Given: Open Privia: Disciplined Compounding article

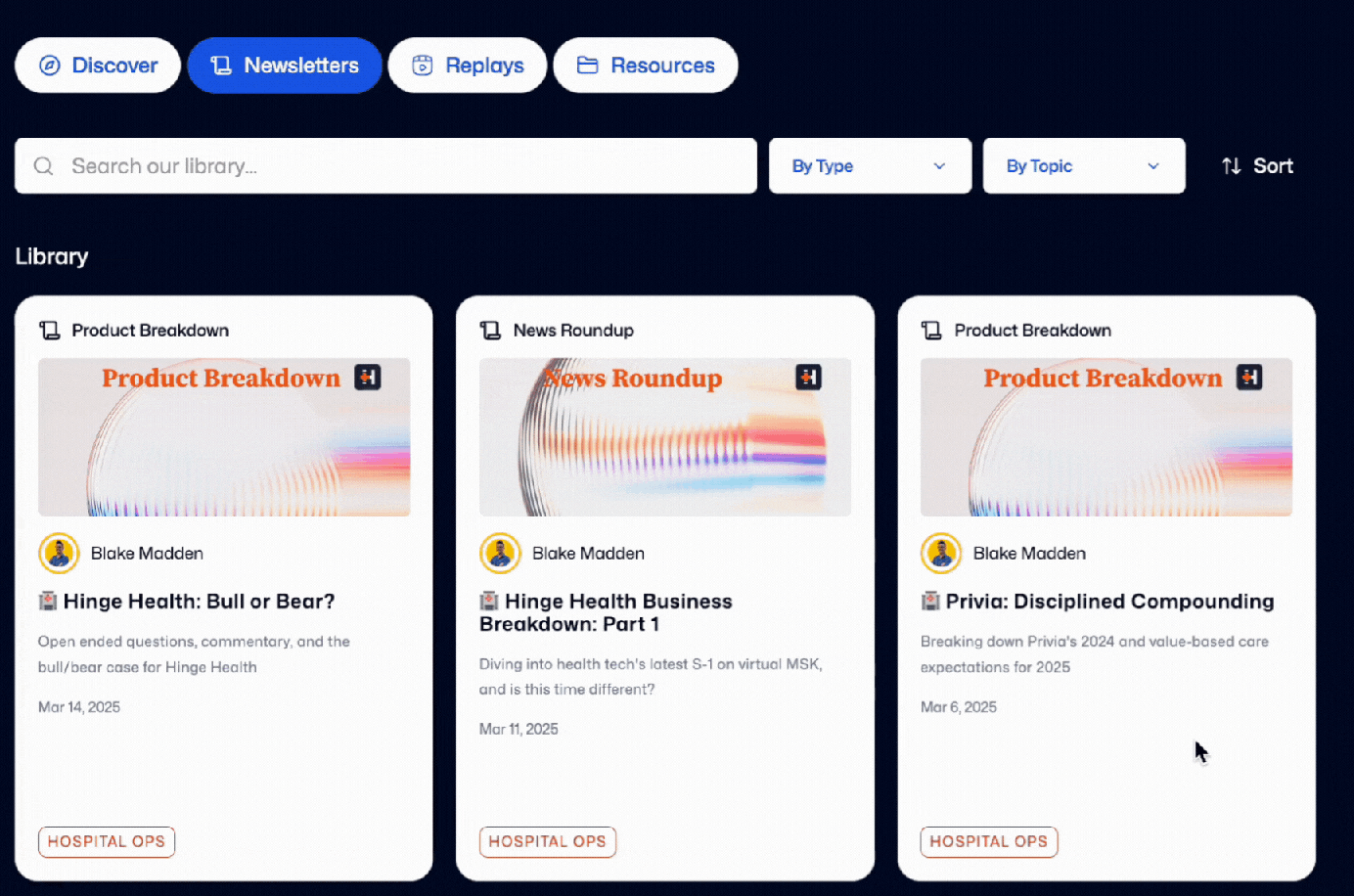Looking at the screenshot, I should [1109, 602].
